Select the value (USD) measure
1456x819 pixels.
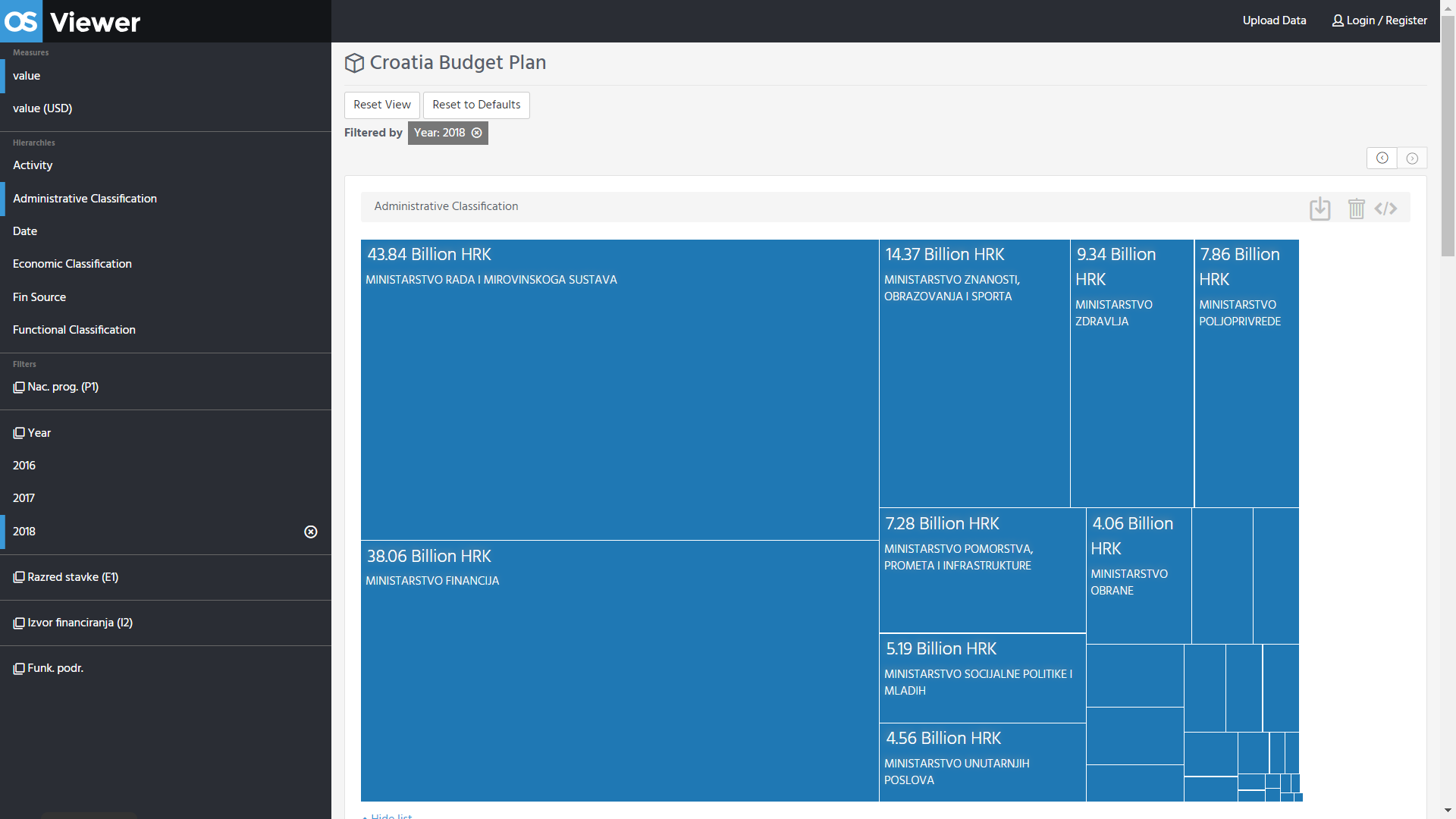165,108
